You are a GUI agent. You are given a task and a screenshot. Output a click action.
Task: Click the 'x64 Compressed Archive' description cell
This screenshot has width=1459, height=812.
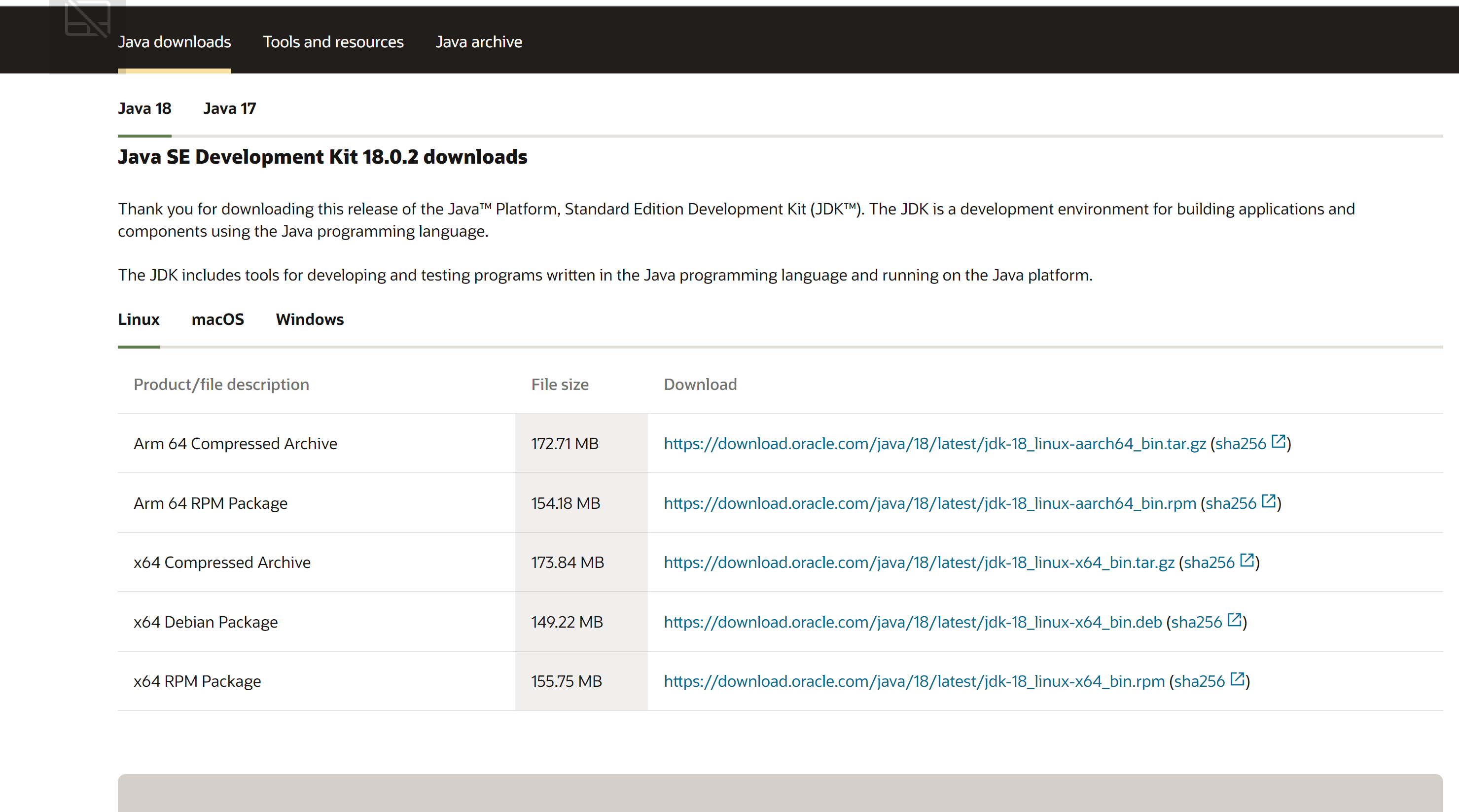click(317, 562)
